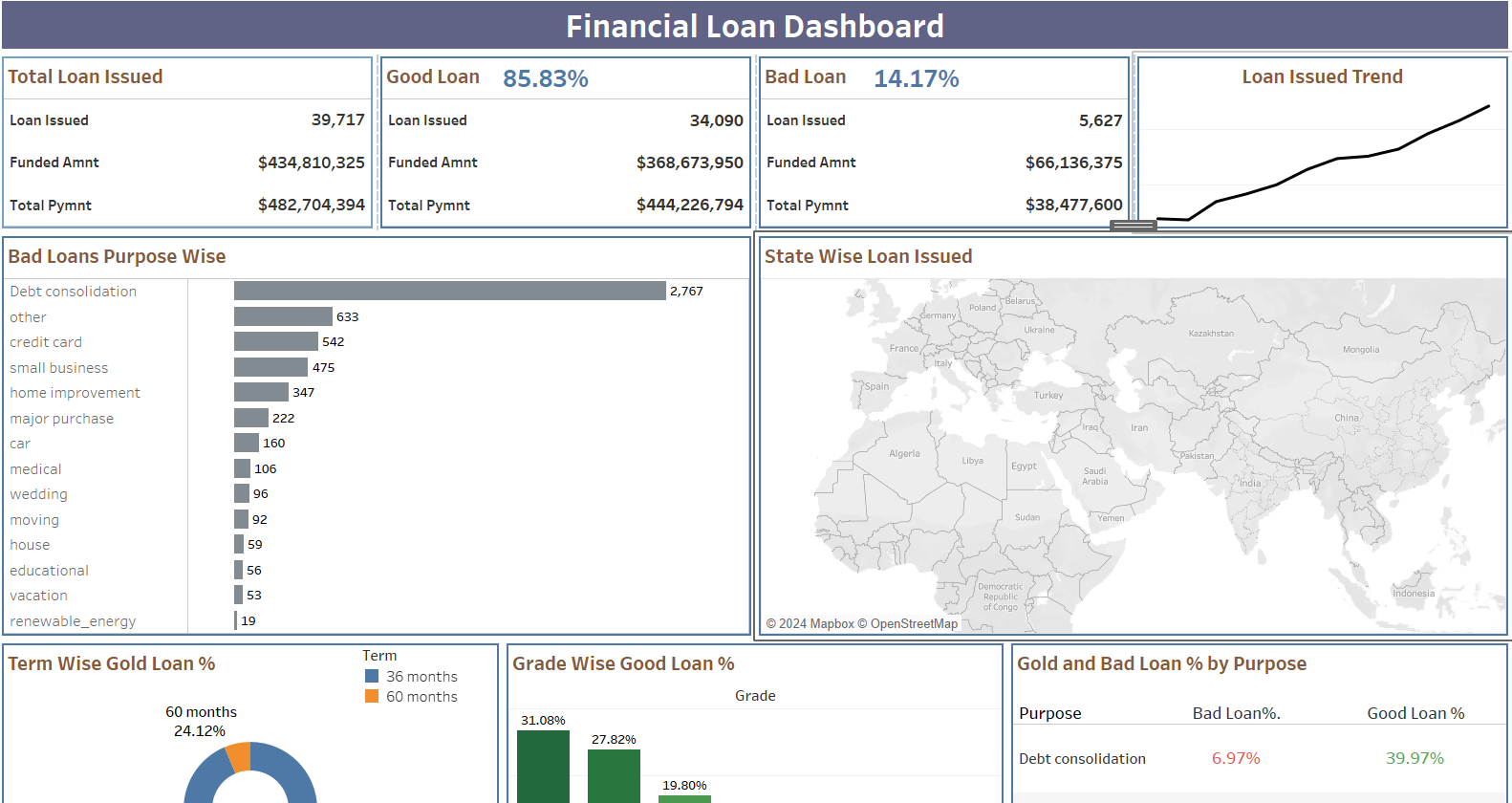Click the home improvement bar showing 347
The height and width of the screenshot is (803, 1512).
point(261,392)
